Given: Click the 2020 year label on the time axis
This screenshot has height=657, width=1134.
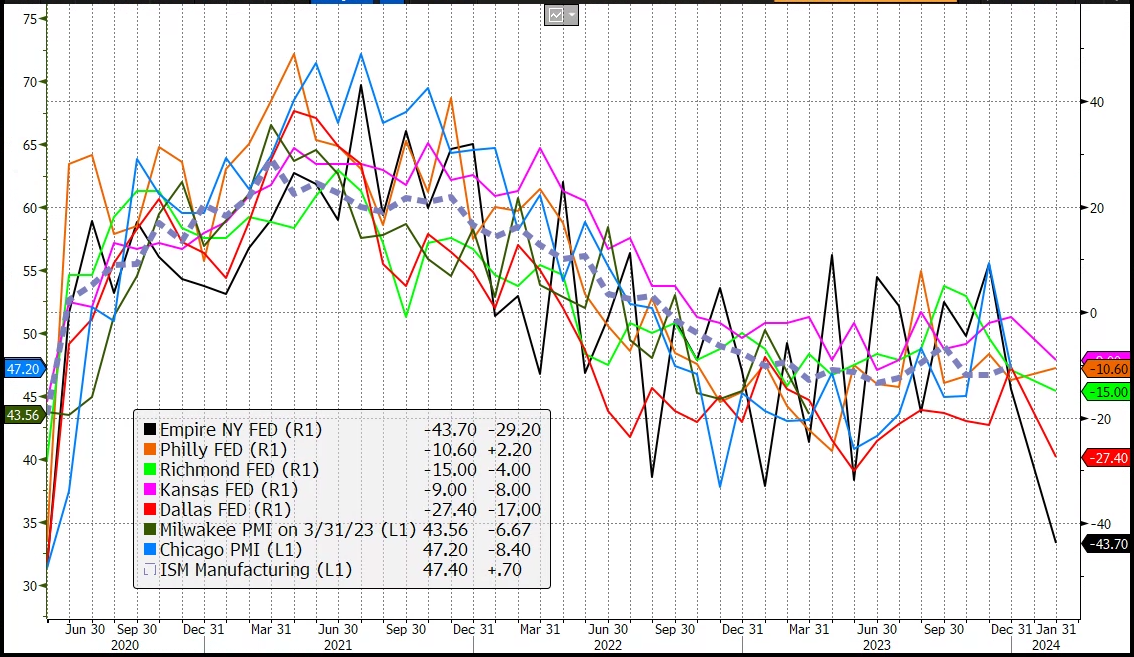Looking at the screenshot, I should coord(126,645).
